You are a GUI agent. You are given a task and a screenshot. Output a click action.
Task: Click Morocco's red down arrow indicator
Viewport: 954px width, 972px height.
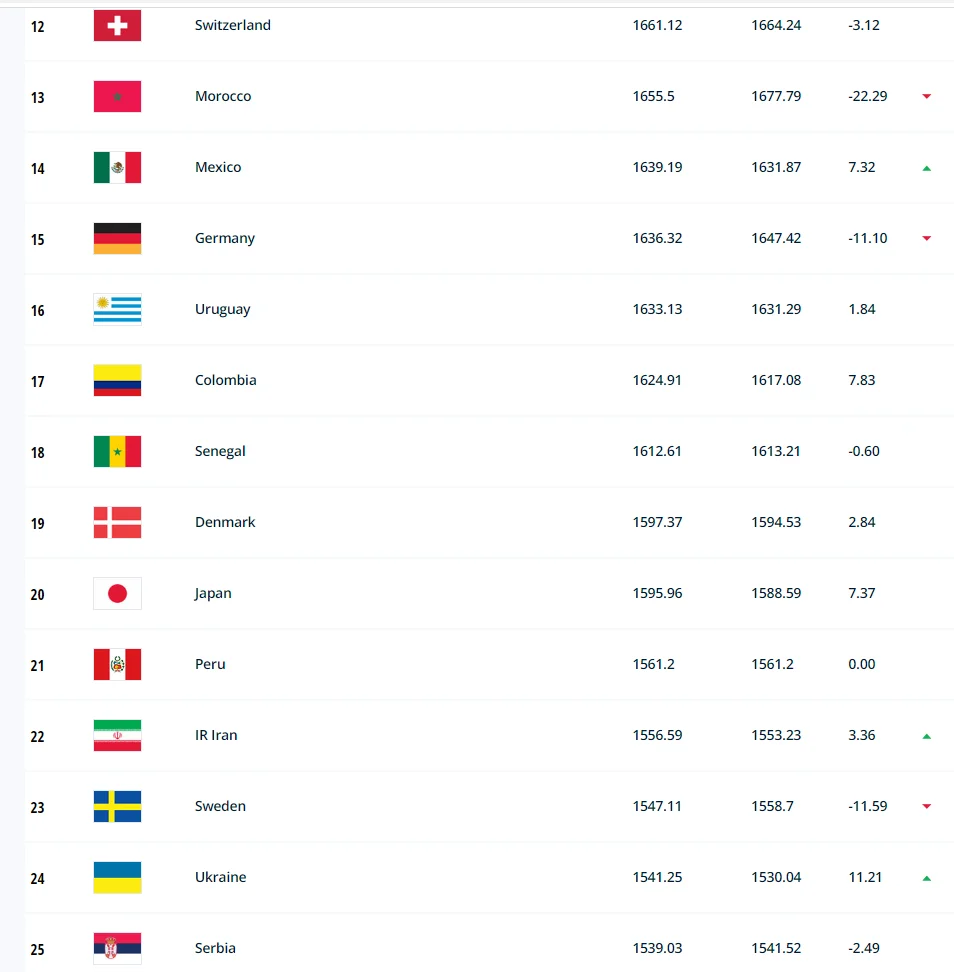[927, 97]
